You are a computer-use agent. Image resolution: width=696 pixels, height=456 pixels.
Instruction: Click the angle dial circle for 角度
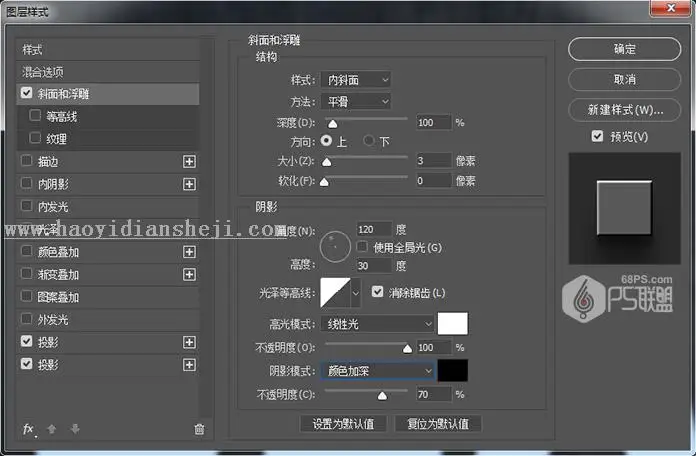(335, 247)
